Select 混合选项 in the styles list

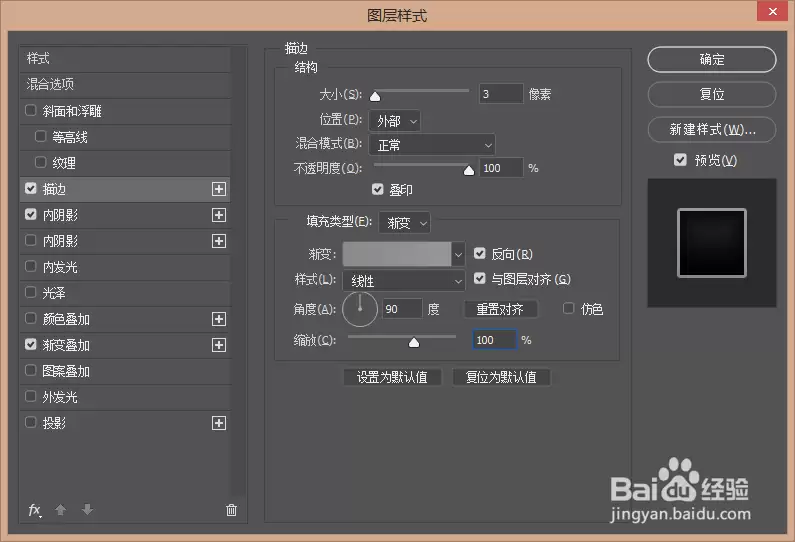click(125, 84)
